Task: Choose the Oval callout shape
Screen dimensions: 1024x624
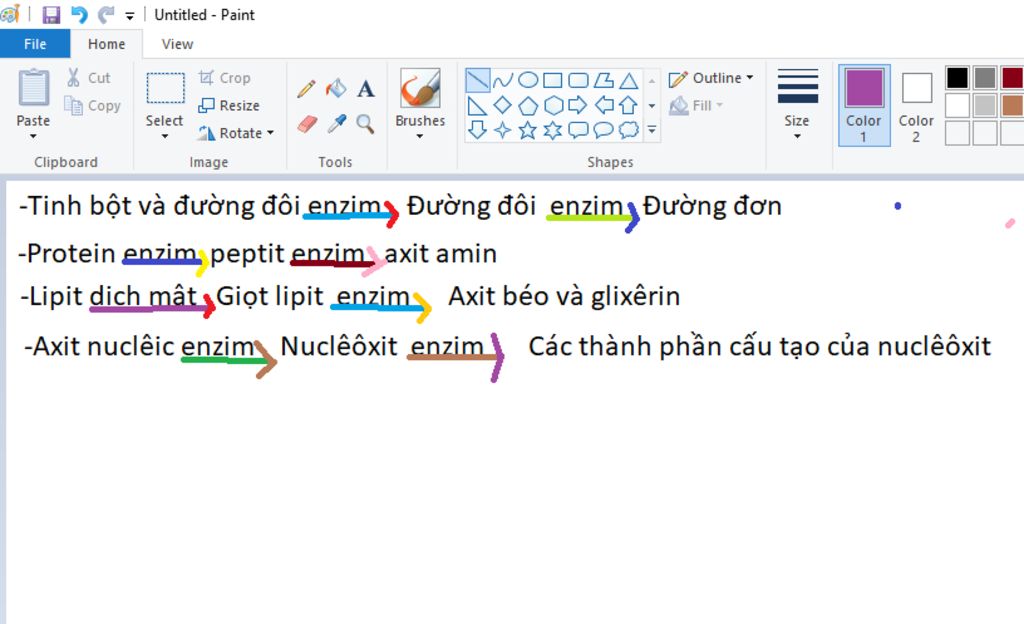Action: tap(603, 130)
